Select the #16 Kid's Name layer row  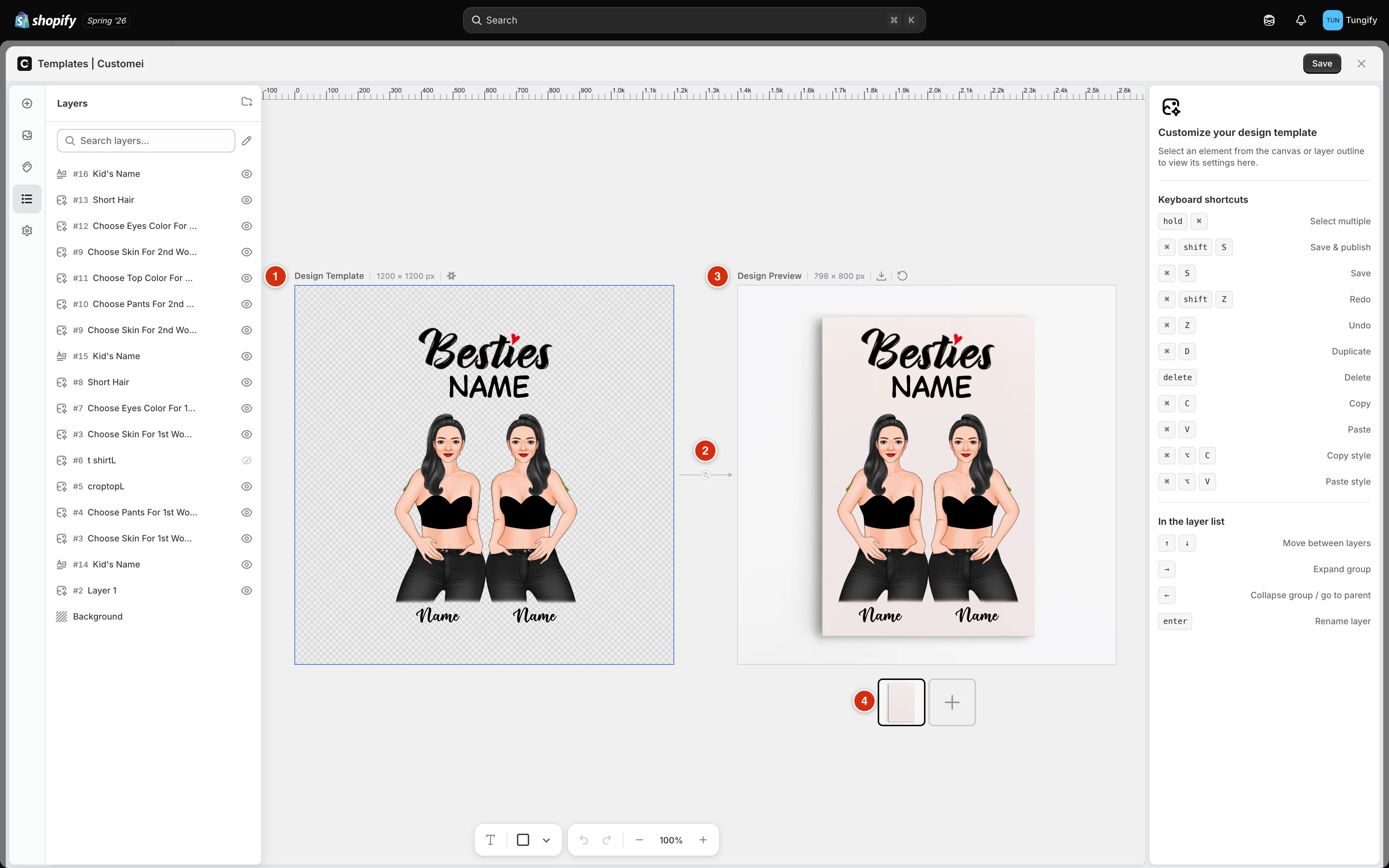[153, 174]
